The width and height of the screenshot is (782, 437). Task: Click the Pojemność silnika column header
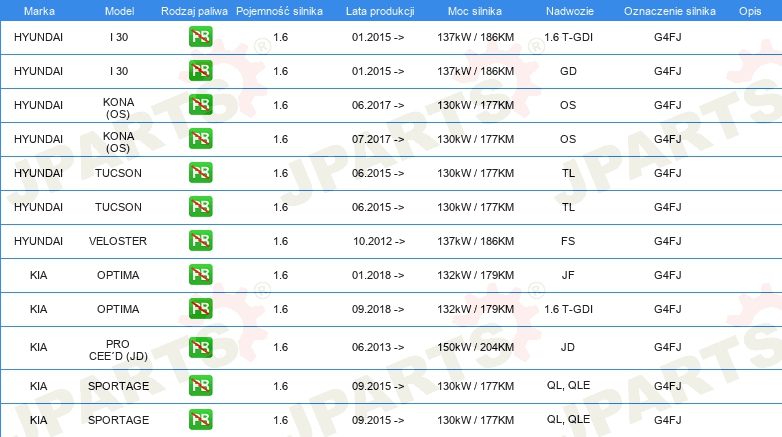(x=279, y=11)
